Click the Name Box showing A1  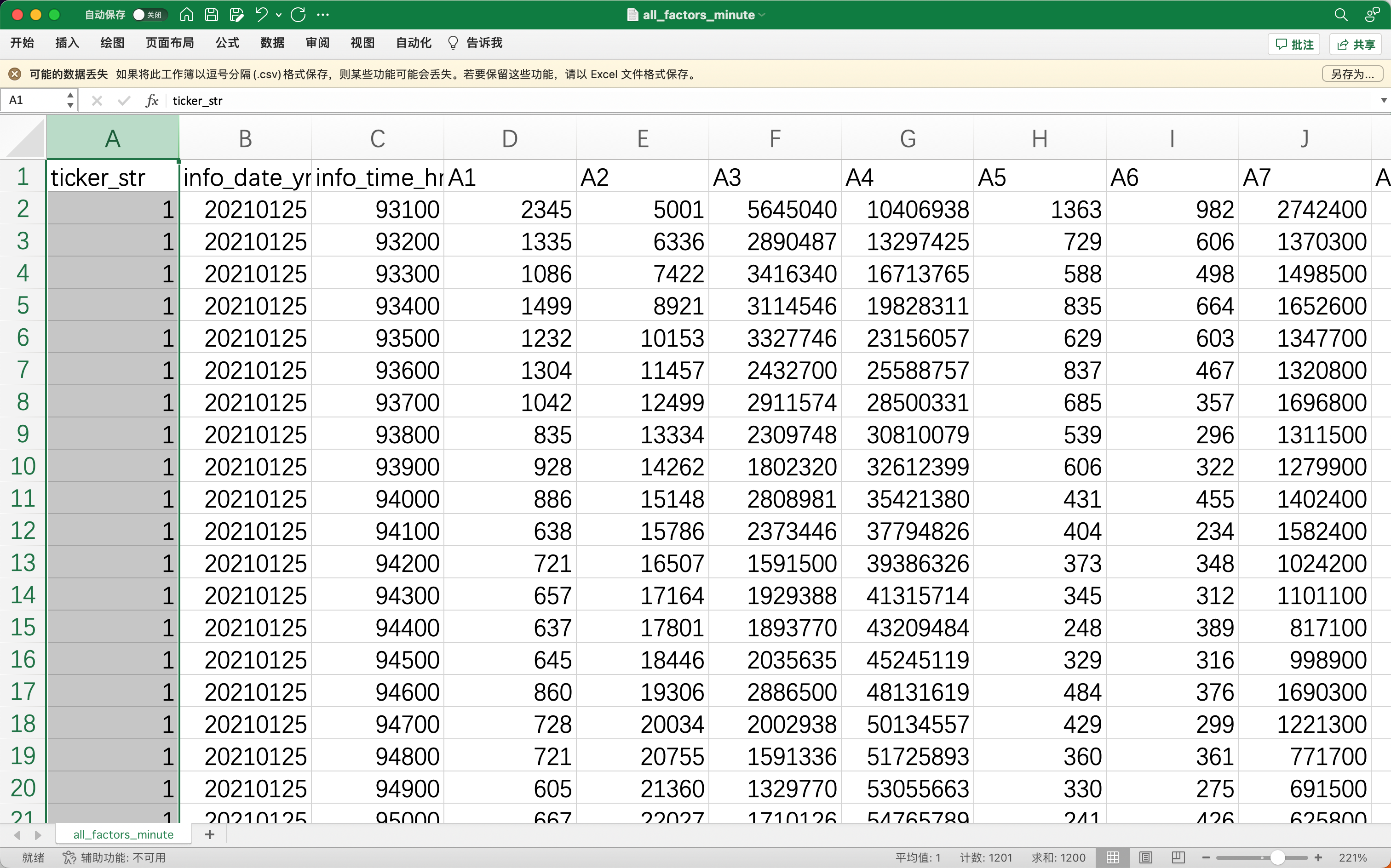coord(34,101)
